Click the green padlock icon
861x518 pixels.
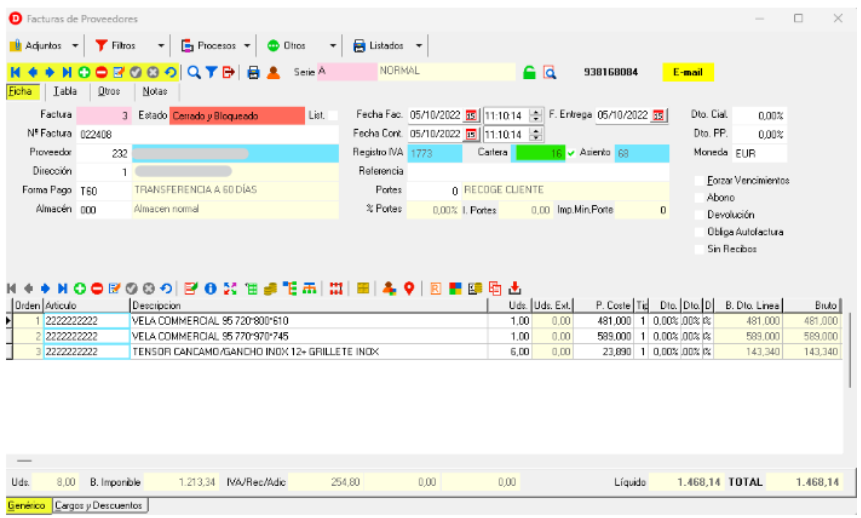(x=529, y=72)
